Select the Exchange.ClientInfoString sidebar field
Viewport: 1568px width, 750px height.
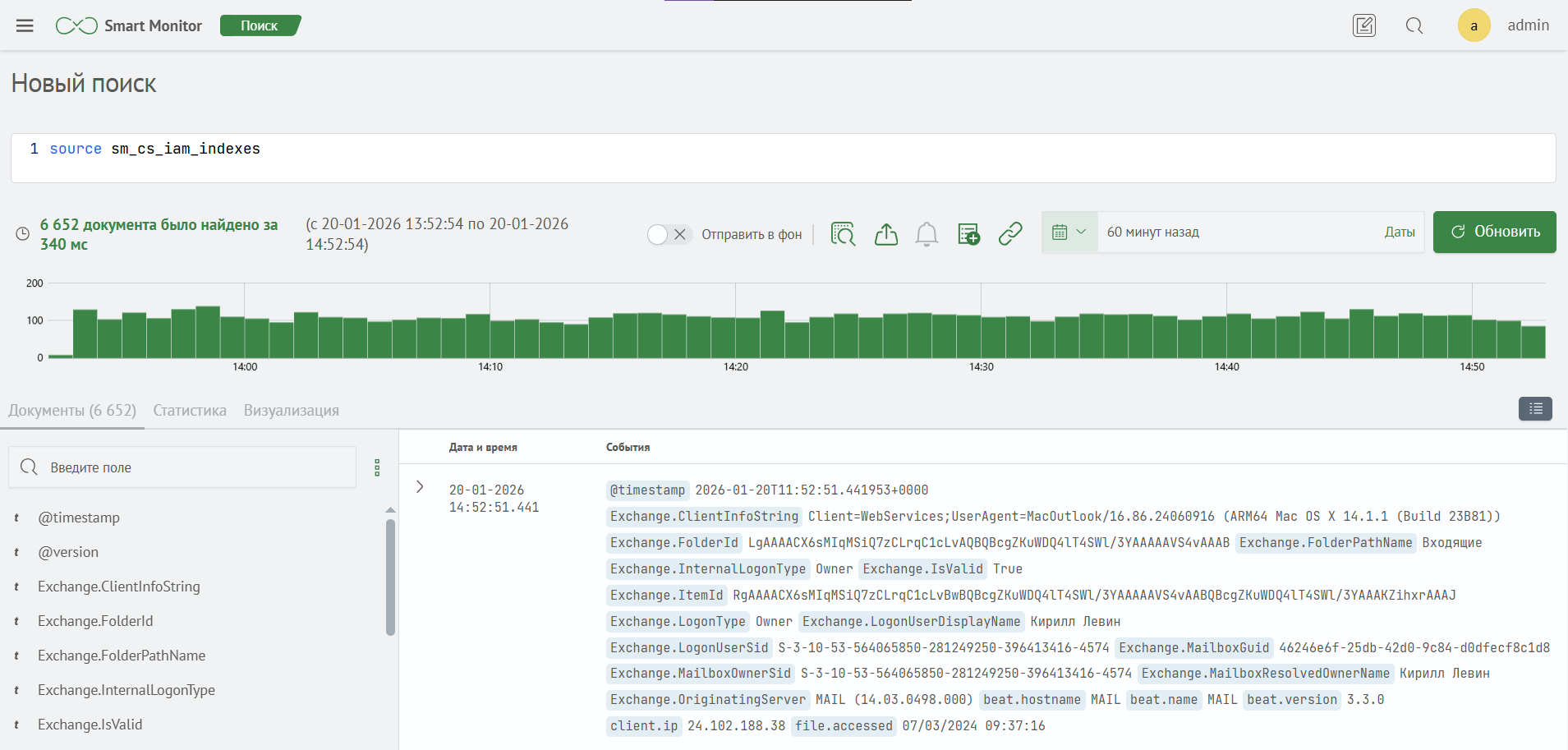[x=119, y=587]
